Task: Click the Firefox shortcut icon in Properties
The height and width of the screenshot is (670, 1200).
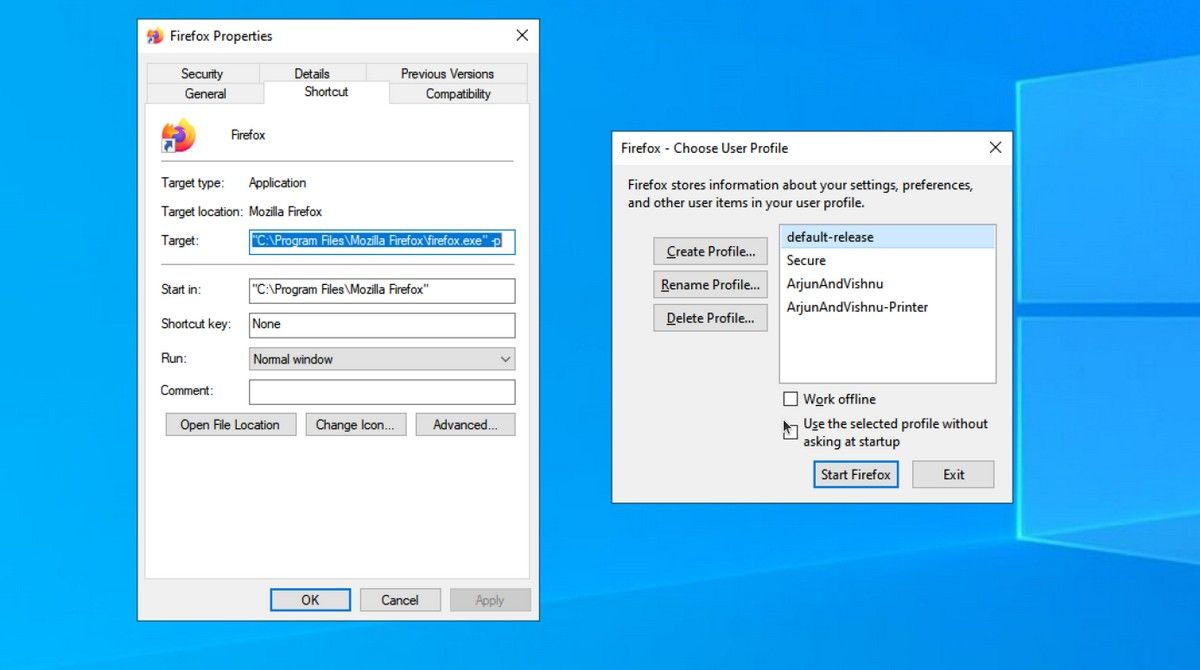Action: [178, 135]
